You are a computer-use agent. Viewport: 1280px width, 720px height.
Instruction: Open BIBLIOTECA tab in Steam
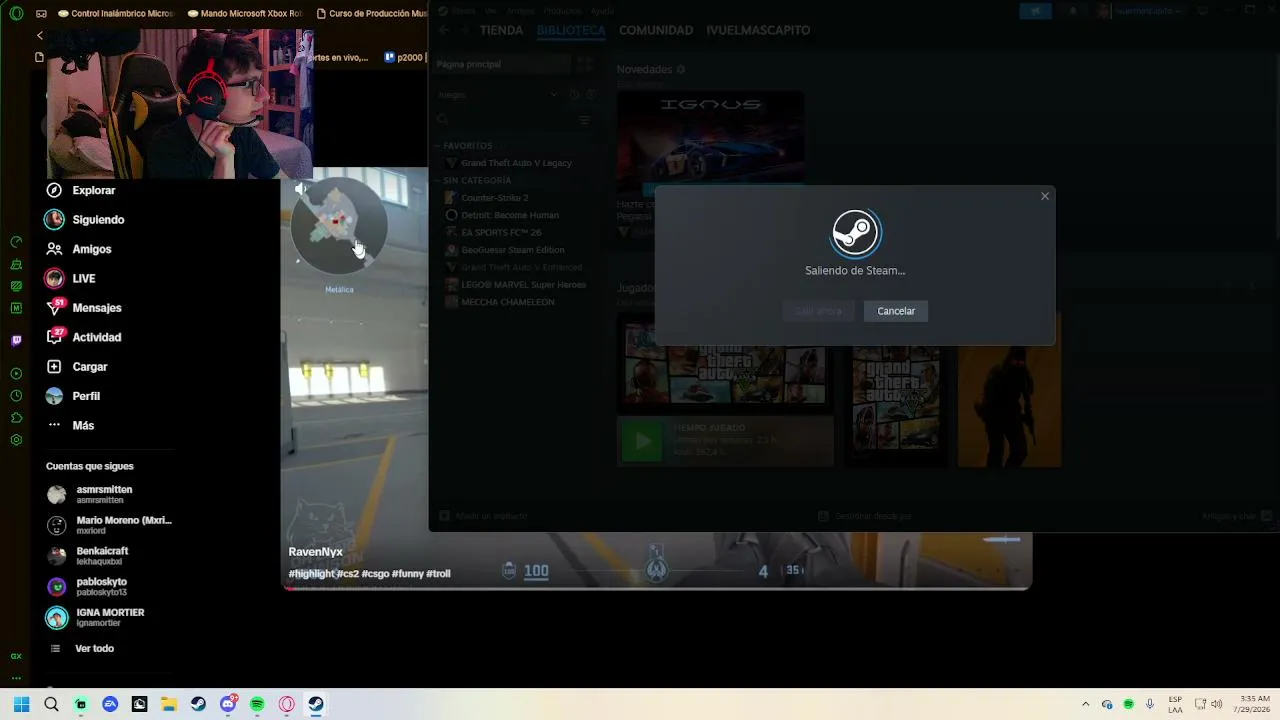[x=571, y=30]
